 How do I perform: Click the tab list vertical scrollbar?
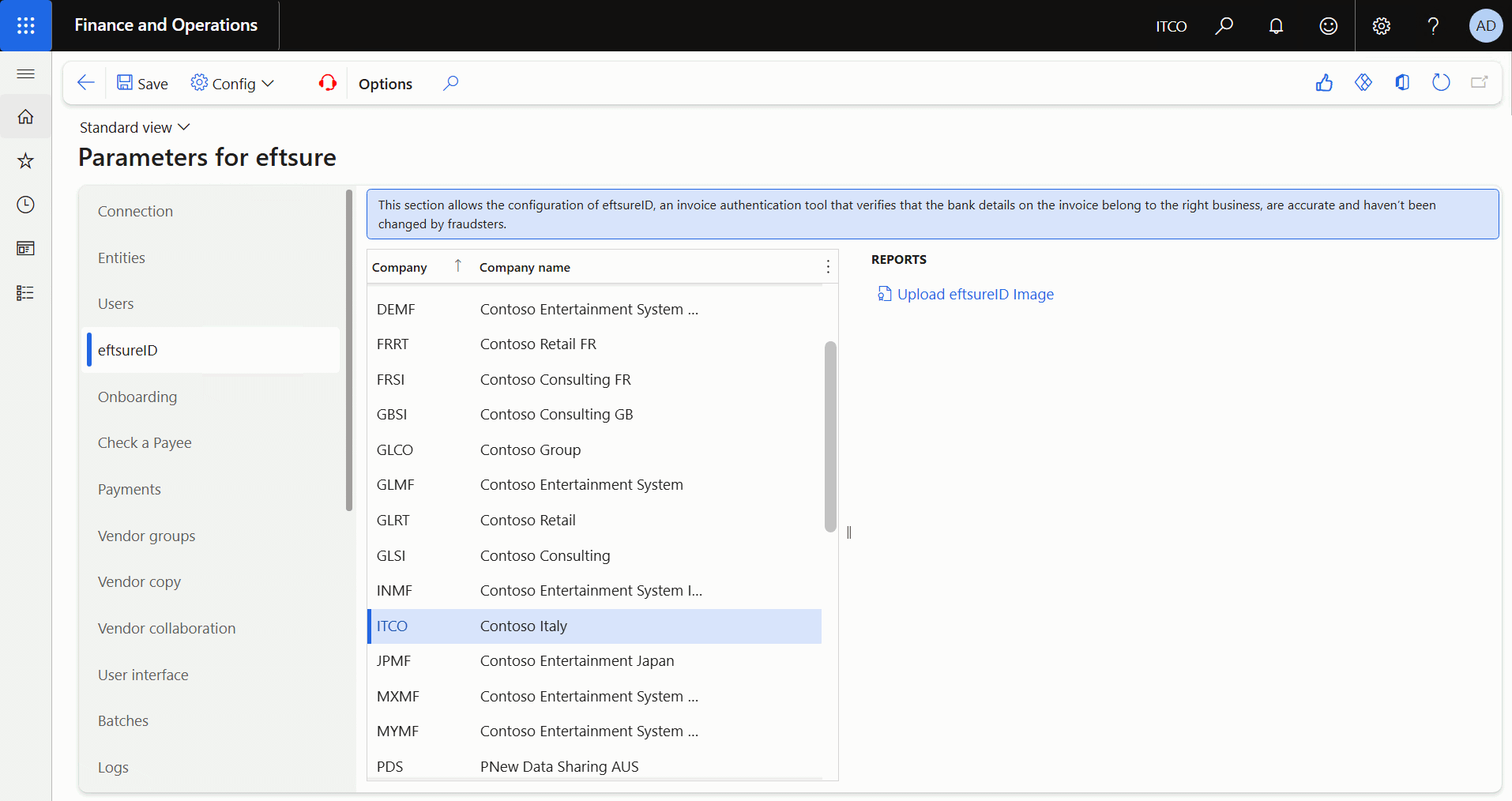pos(349,350)
